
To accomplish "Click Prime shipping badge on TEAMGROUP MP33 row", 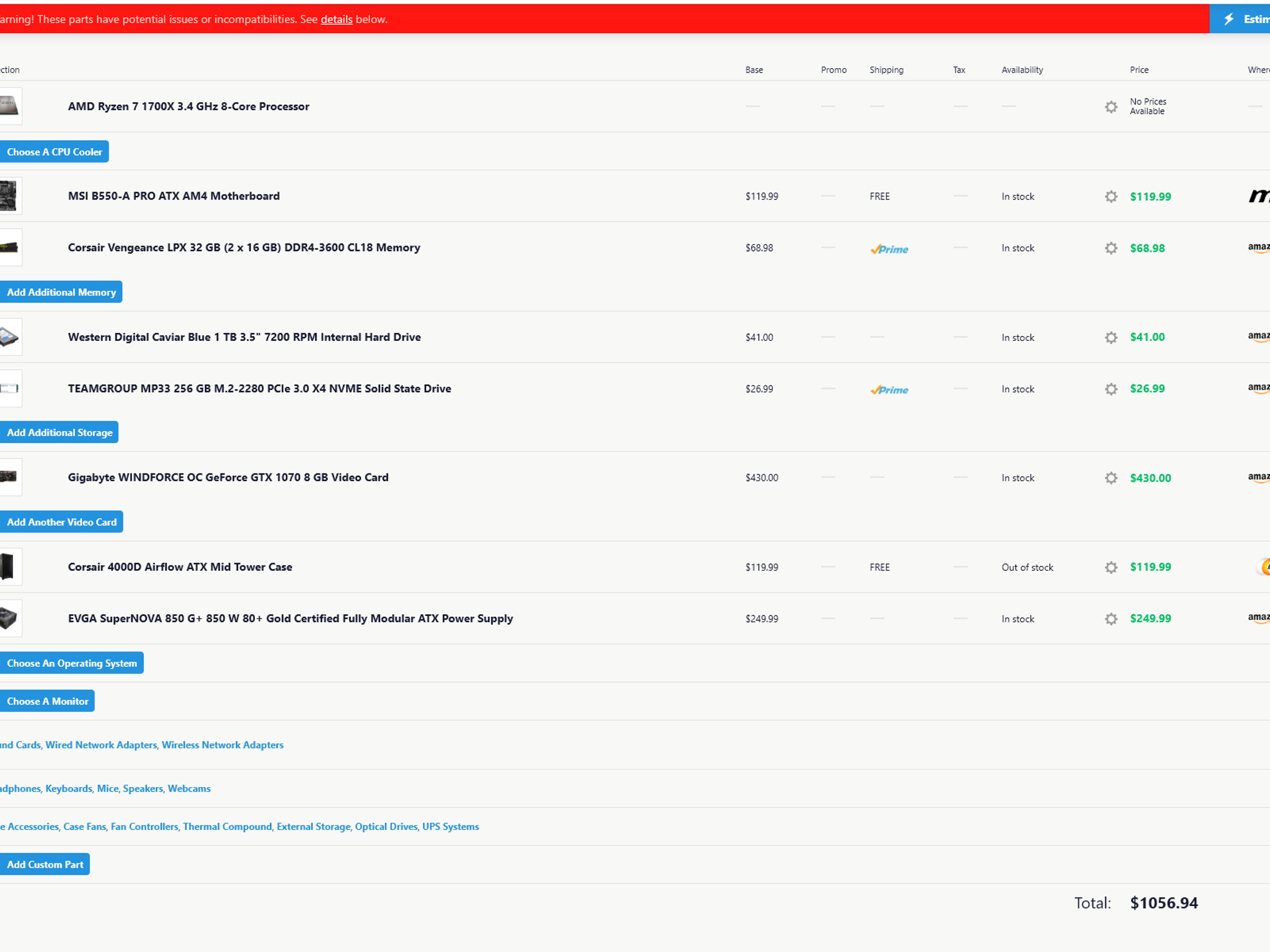I will pyautogui.click(x=889, y=390).
